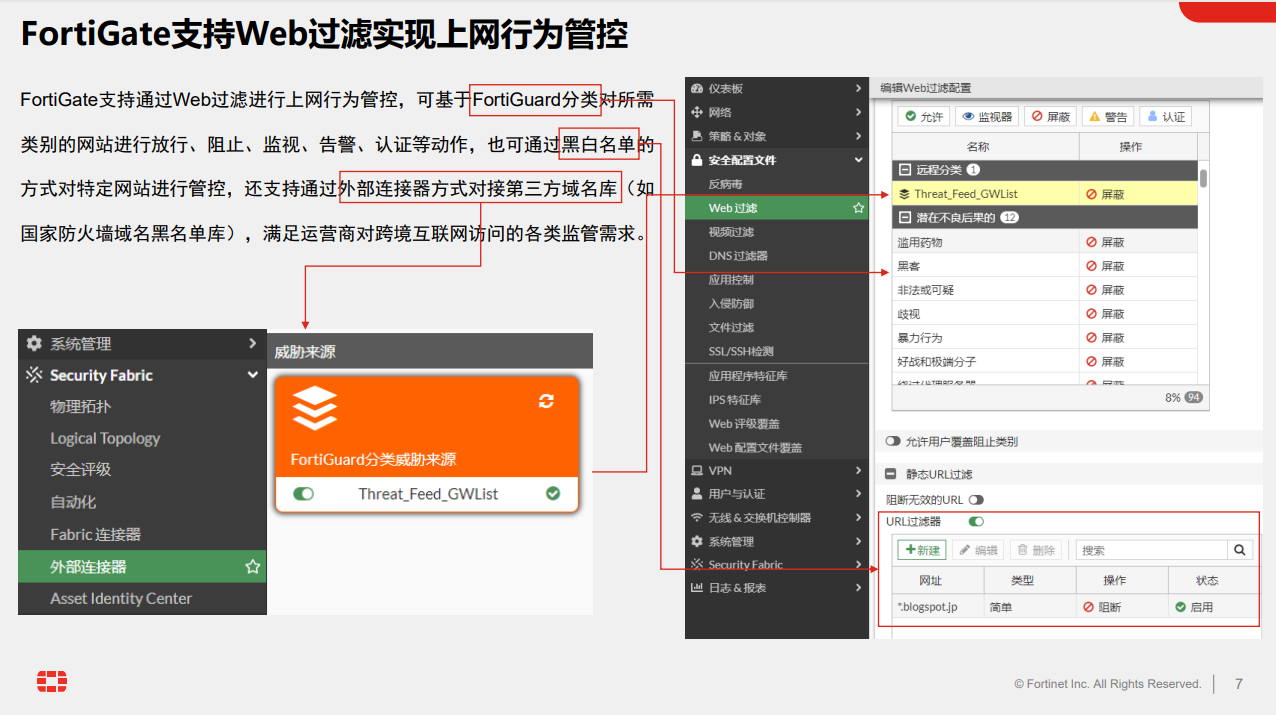The height and width of the screenshot is (715, 1276).
Task: Click the 搜索 input field in the URL filter
Action: click(1150, 550)
